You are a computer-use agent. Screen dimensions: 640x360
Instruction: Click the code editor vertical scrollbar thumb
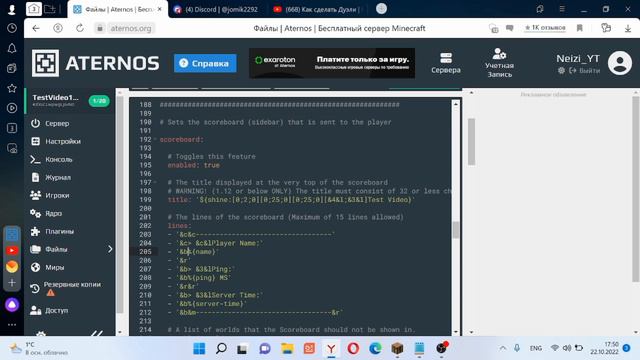456,229
